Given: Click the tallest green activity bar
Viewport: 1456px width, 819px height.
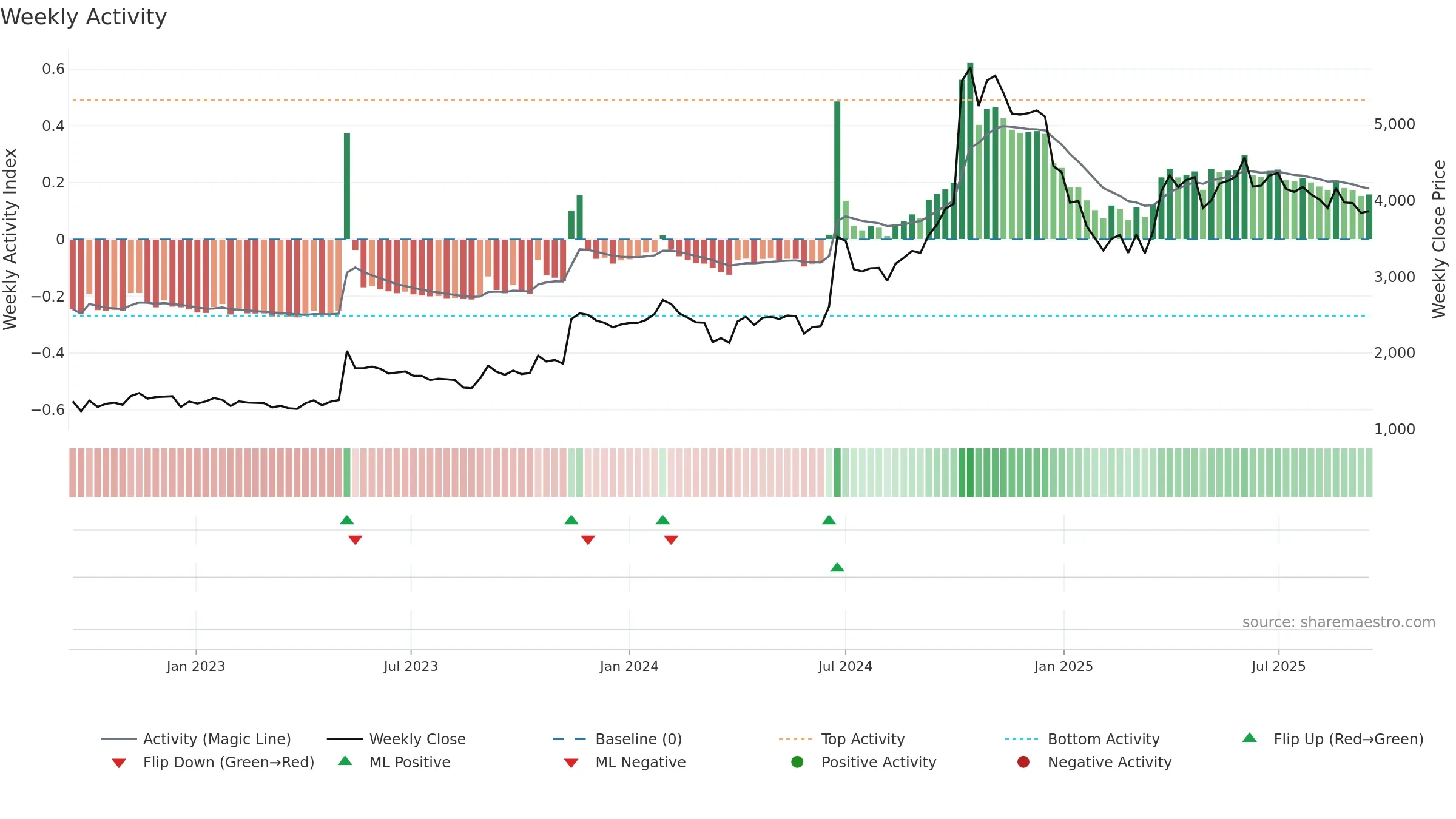Looking at the screenshot, I should tap(970, 151).
